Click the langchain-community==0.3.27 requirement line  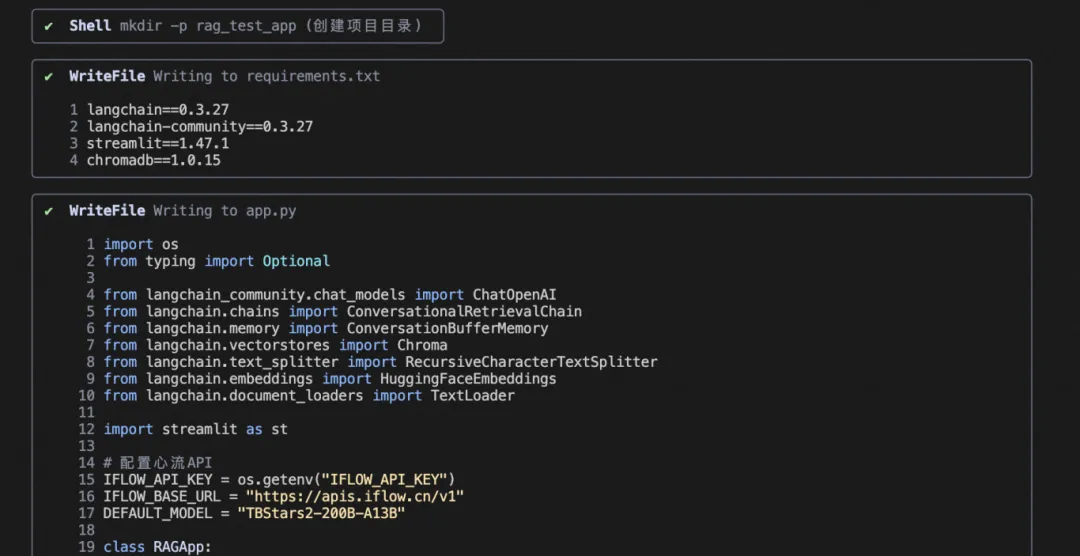pyautogui.click(x=200, y=126)
